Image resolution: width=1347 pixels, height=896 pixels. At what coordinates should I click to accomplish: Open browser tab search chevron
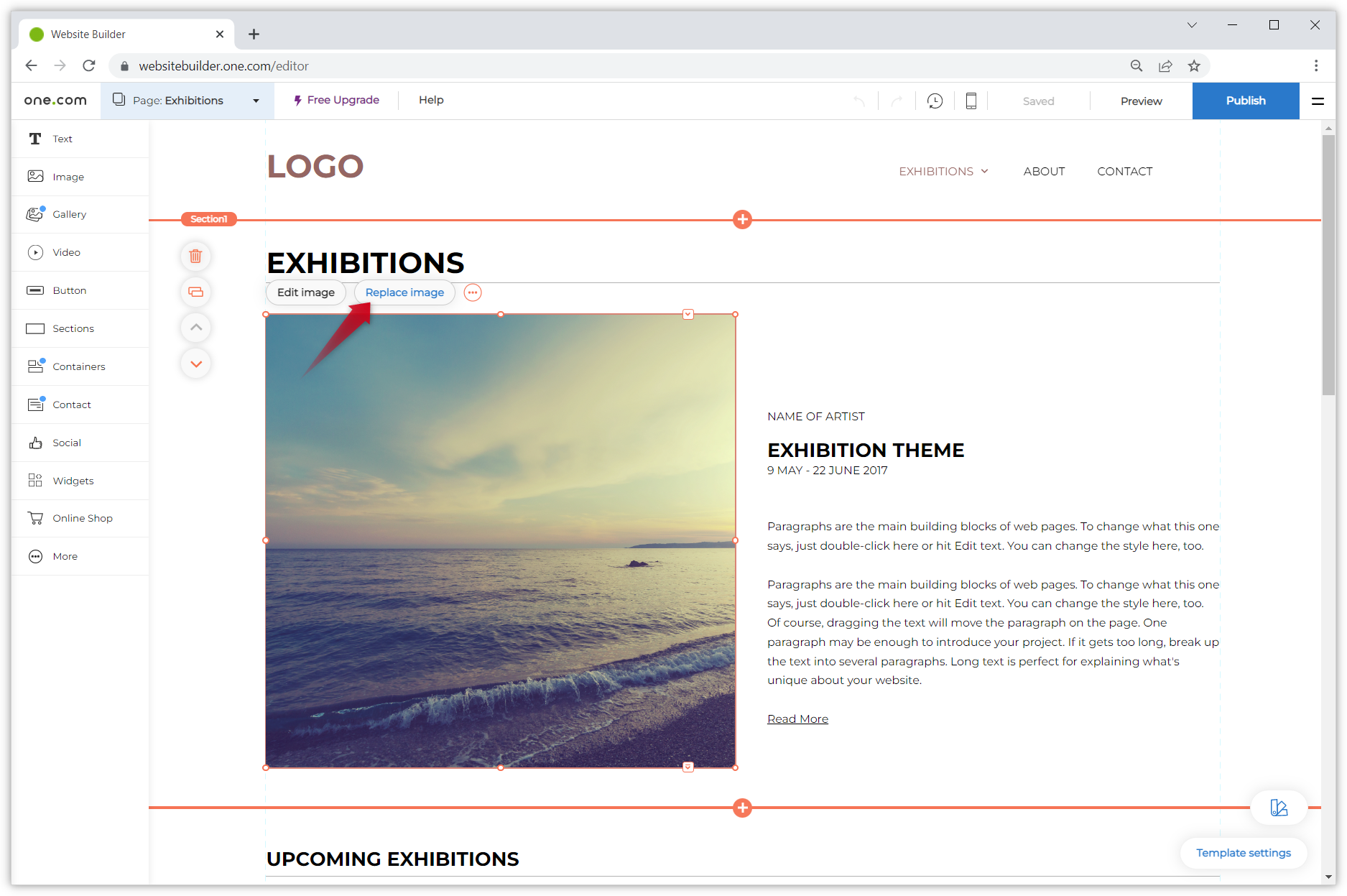pyautogui.click(x=1192, y=25)
